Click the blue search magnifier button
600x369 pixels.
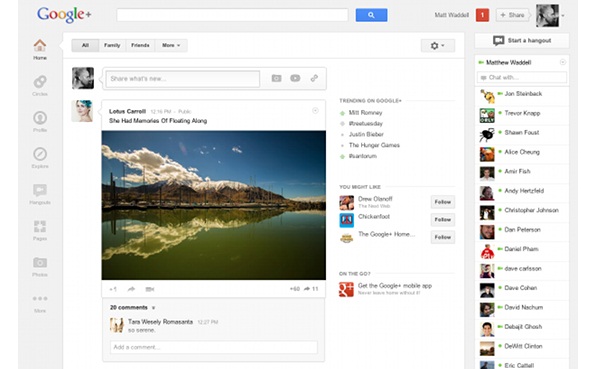tap(371, 15)
